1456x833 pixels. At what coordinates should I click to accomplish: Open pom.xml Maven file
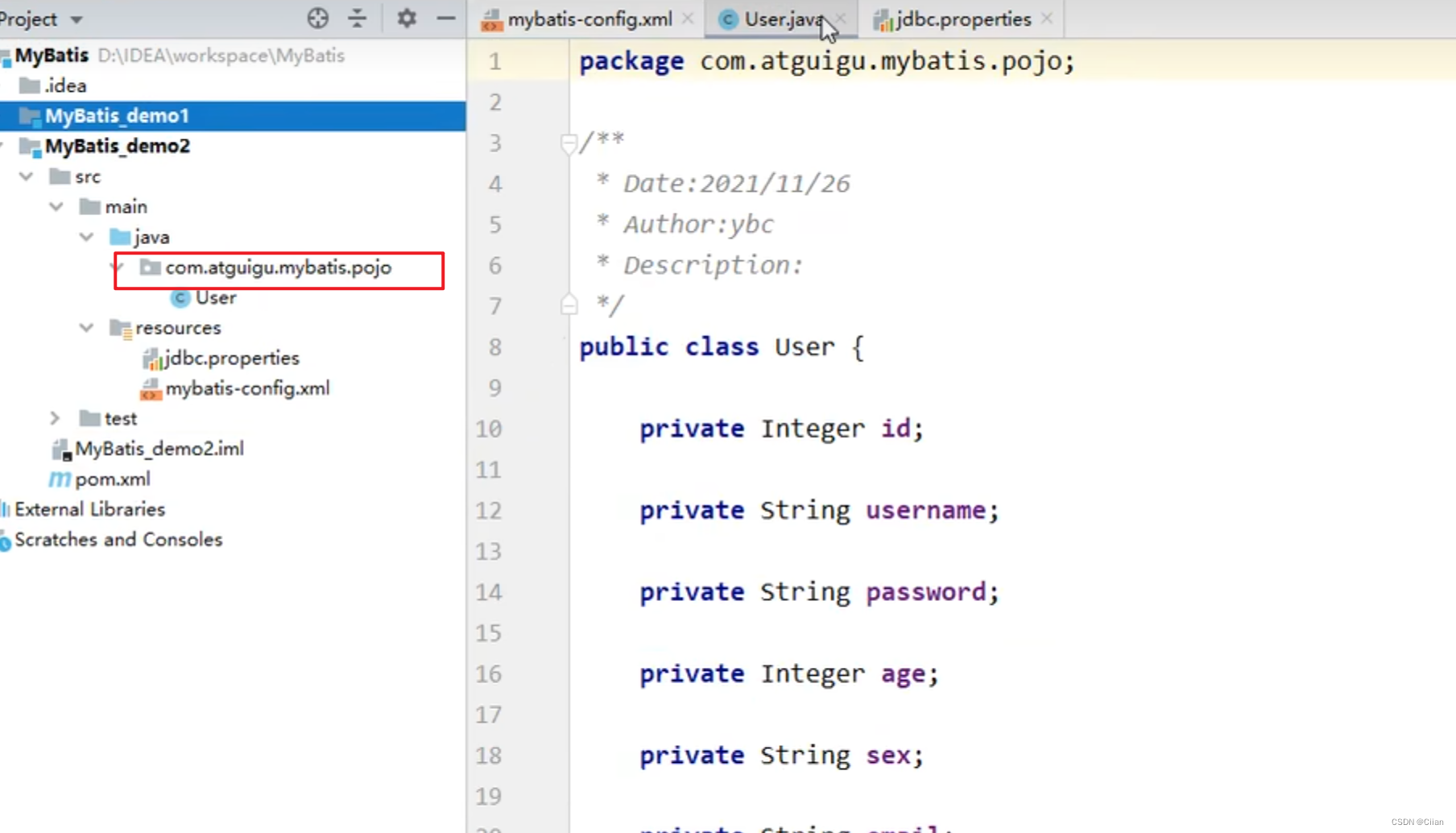(x=113, y=479)
